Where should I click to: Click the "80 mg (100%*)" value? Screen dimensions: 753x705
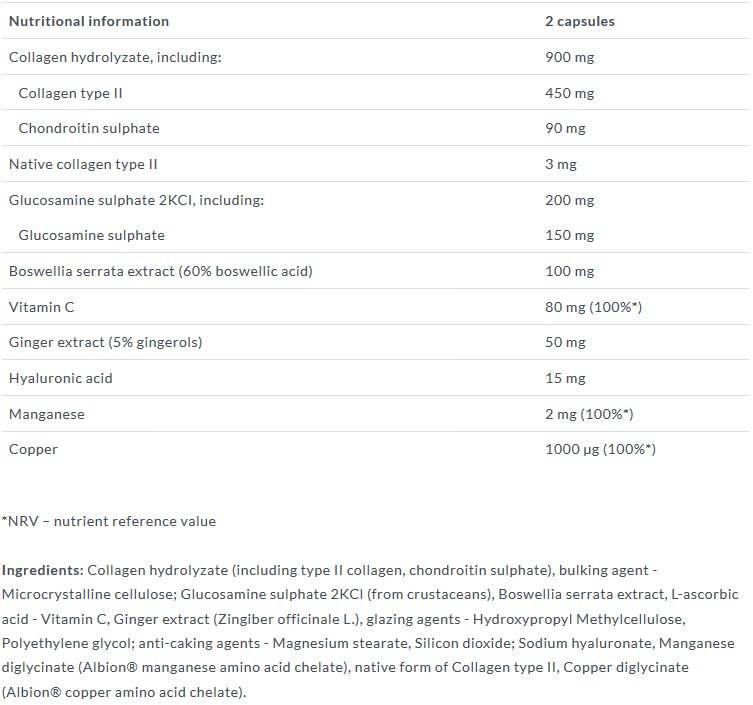coord(593,307)
